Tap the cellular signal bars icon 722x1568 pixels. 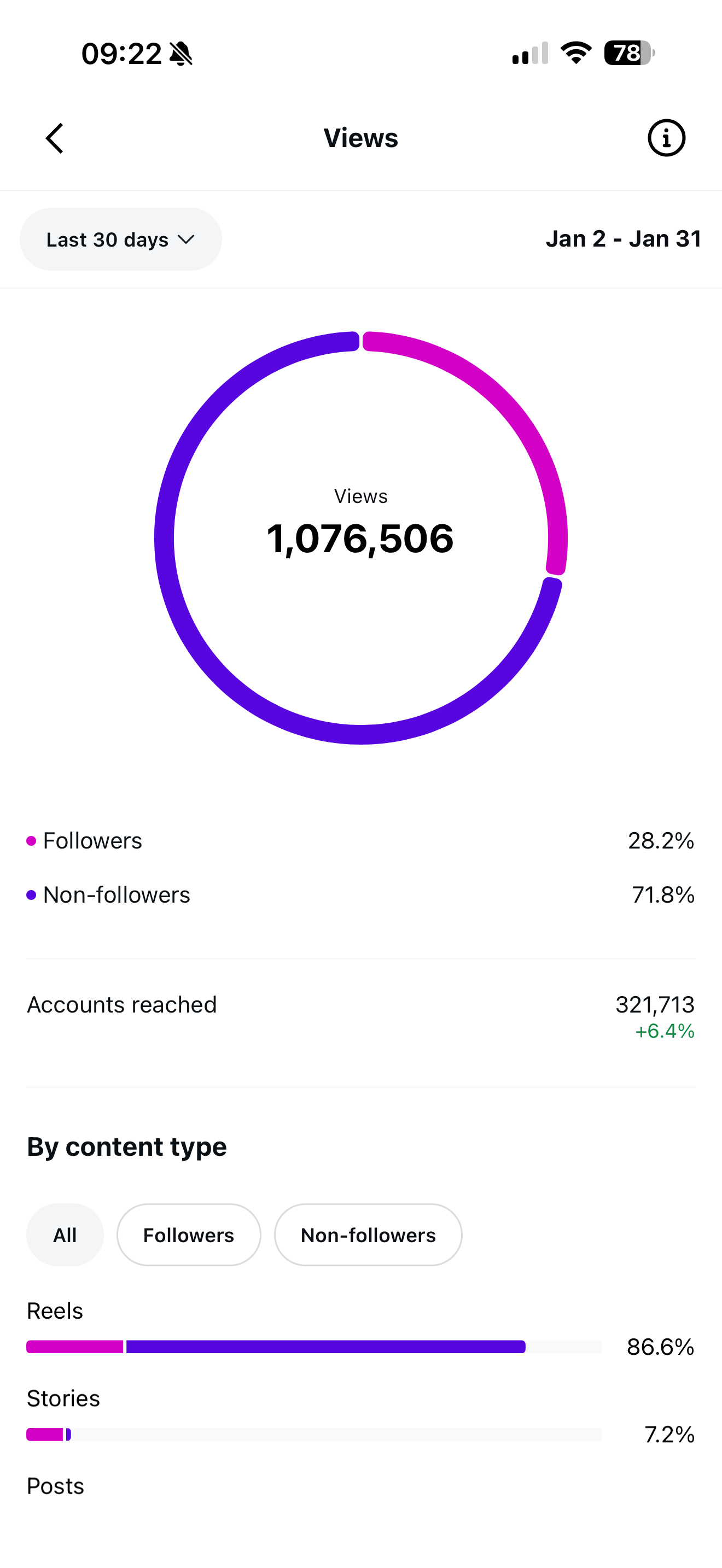[529, 54]
